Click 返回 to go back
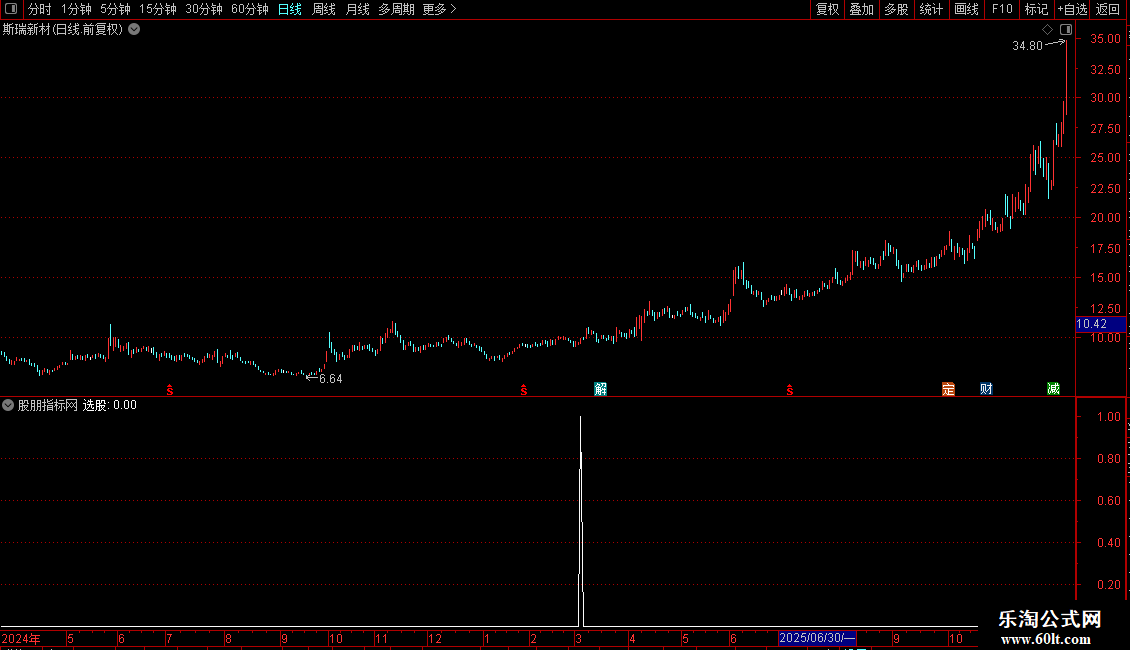Image resolution: width=1130 pixels, height=650 pixels. pos(1108,9)
